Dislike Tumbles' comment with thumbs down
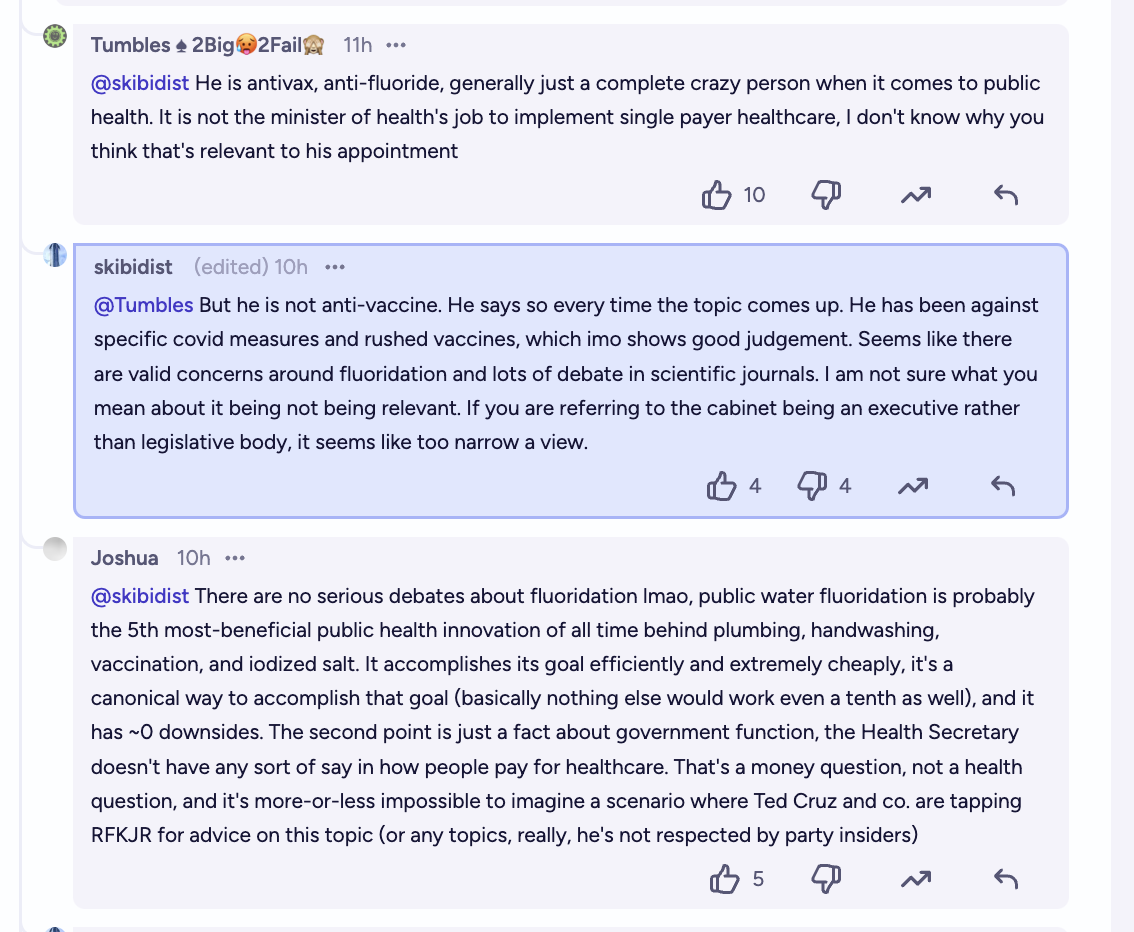Image resolution: width=1134 pixels, height=932 pixels. pyautogui.click(x=826, y=194)
